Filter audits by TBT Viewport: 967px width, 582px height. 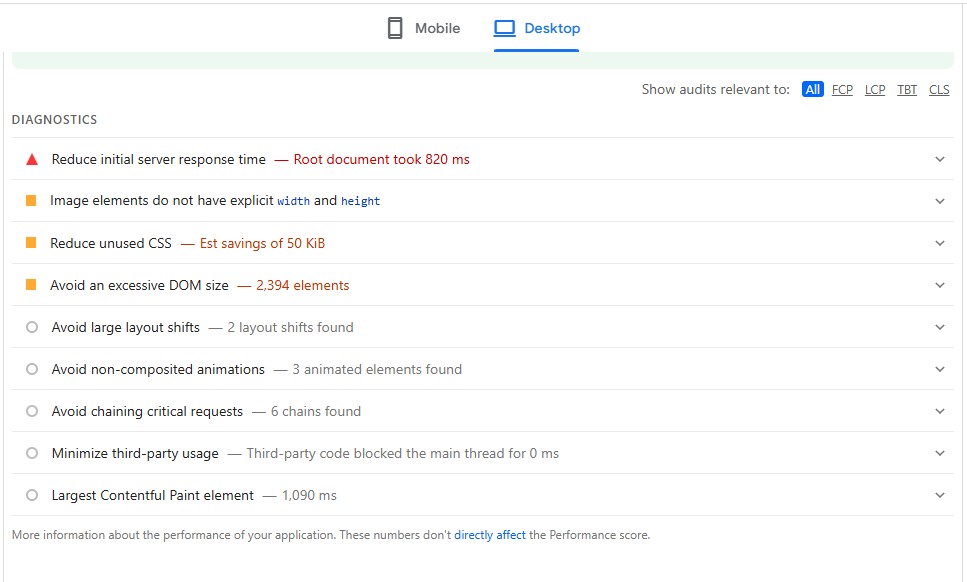[907, 90]
